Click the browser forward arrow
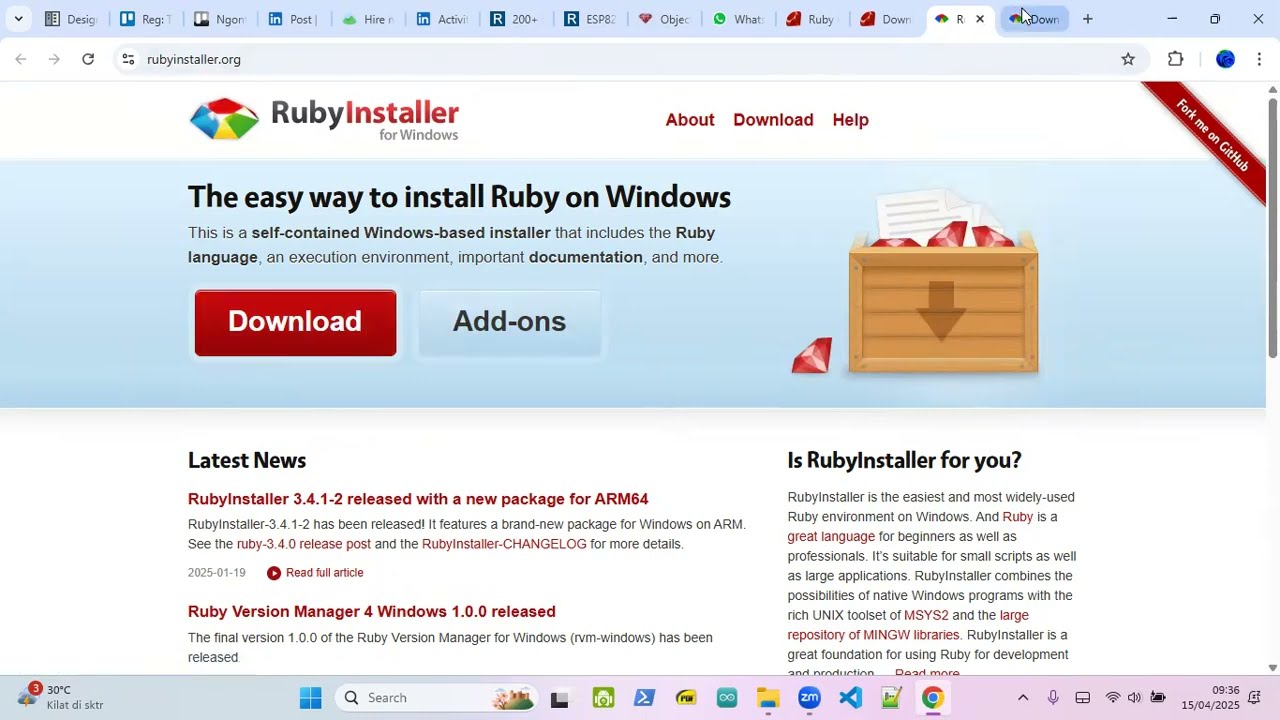This screenshot has height=720, width=1280. pos(54,59)
